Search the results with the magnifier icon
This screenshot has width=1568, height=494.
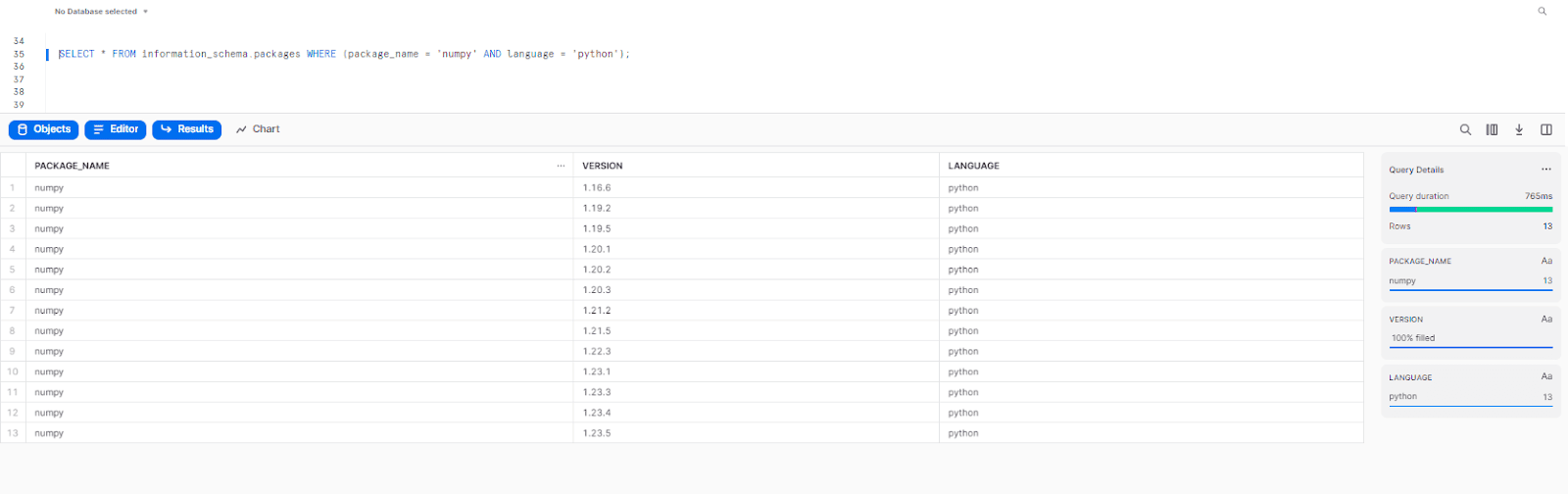coord(1465,129)
